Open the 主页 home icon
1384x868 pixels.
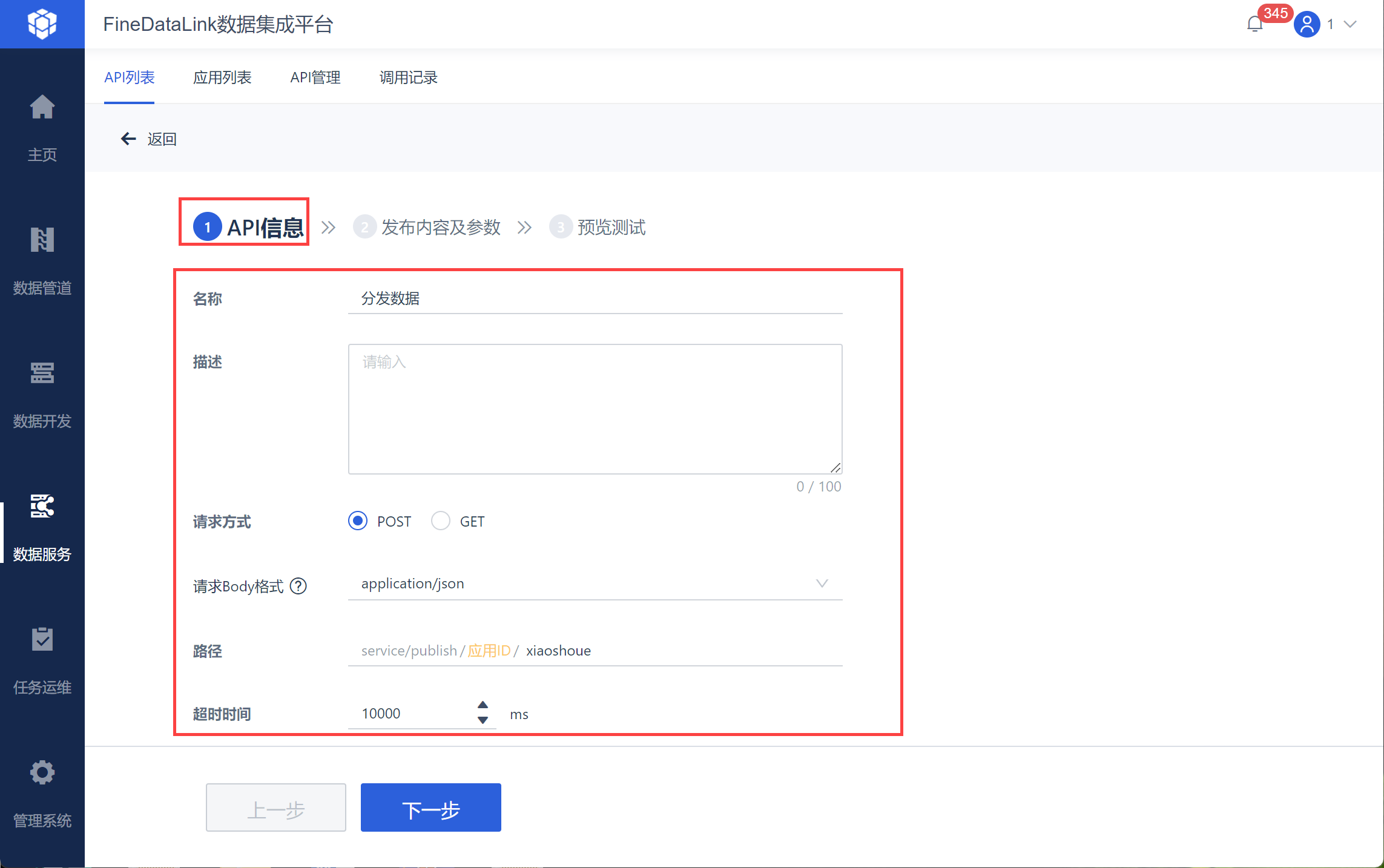[x=42, y=108]
